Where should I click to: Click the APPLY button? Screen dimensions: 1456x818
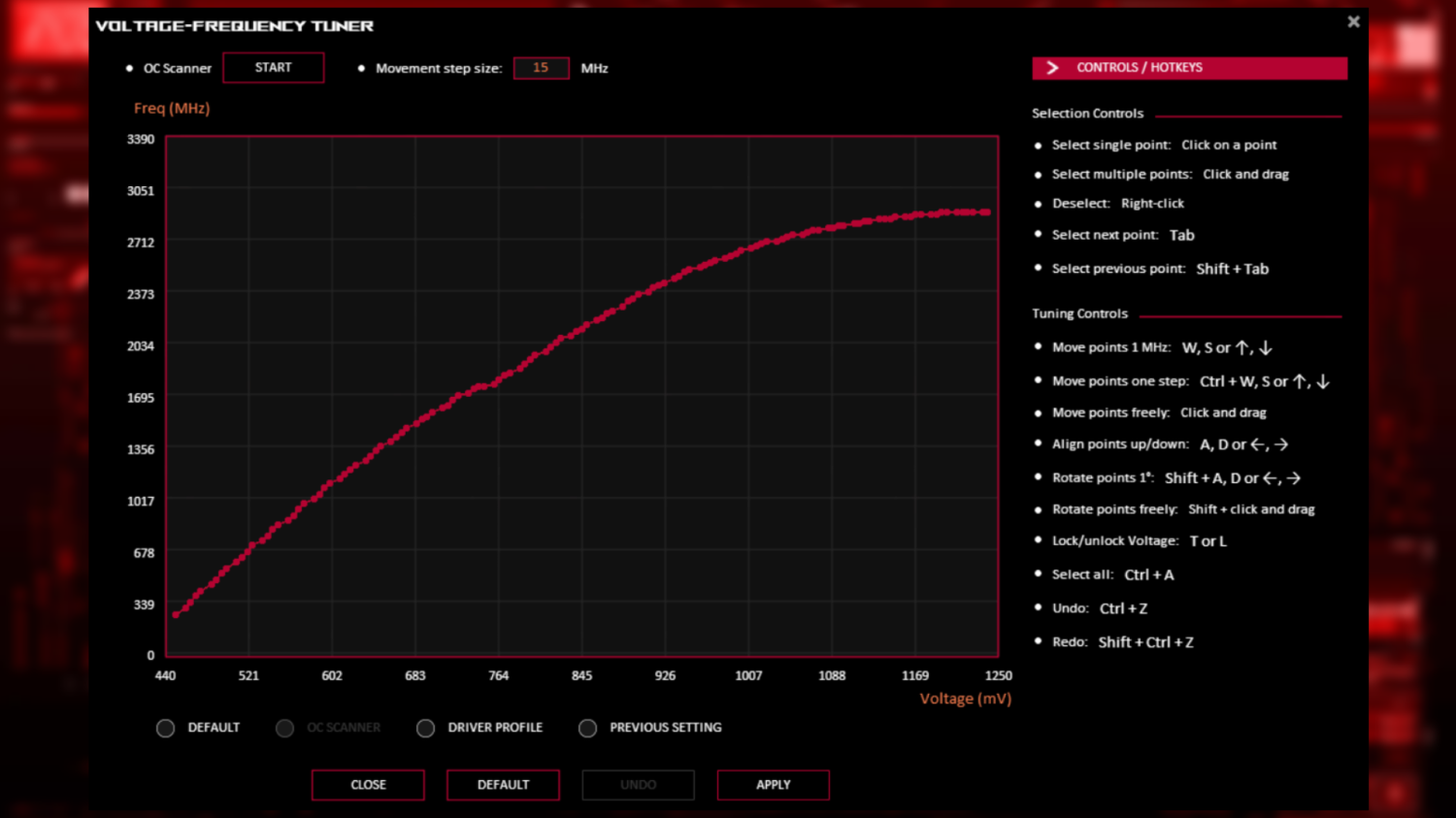774,785
